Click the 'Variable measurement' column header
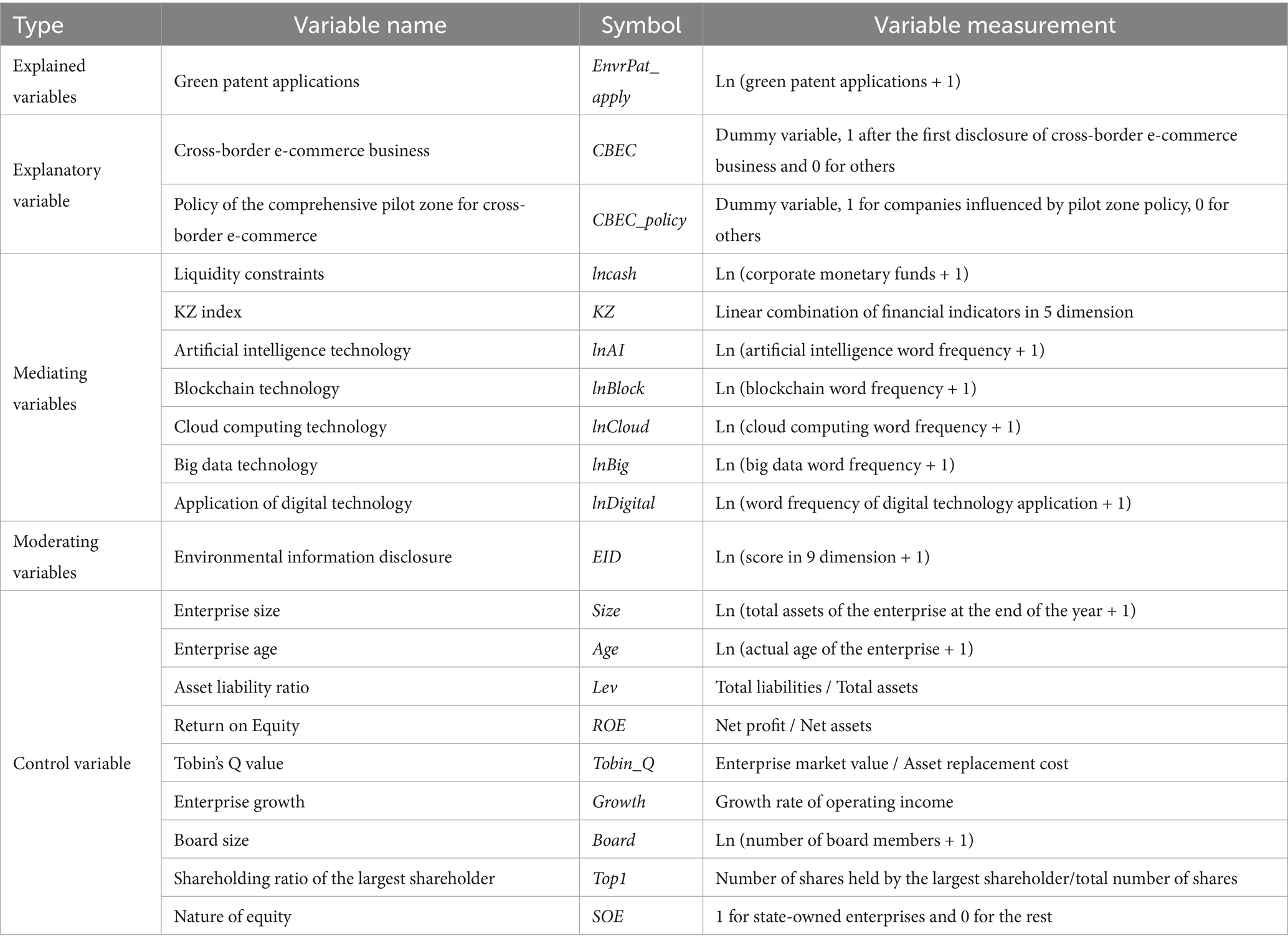1288x946 pixels. (x=995, y=25)
